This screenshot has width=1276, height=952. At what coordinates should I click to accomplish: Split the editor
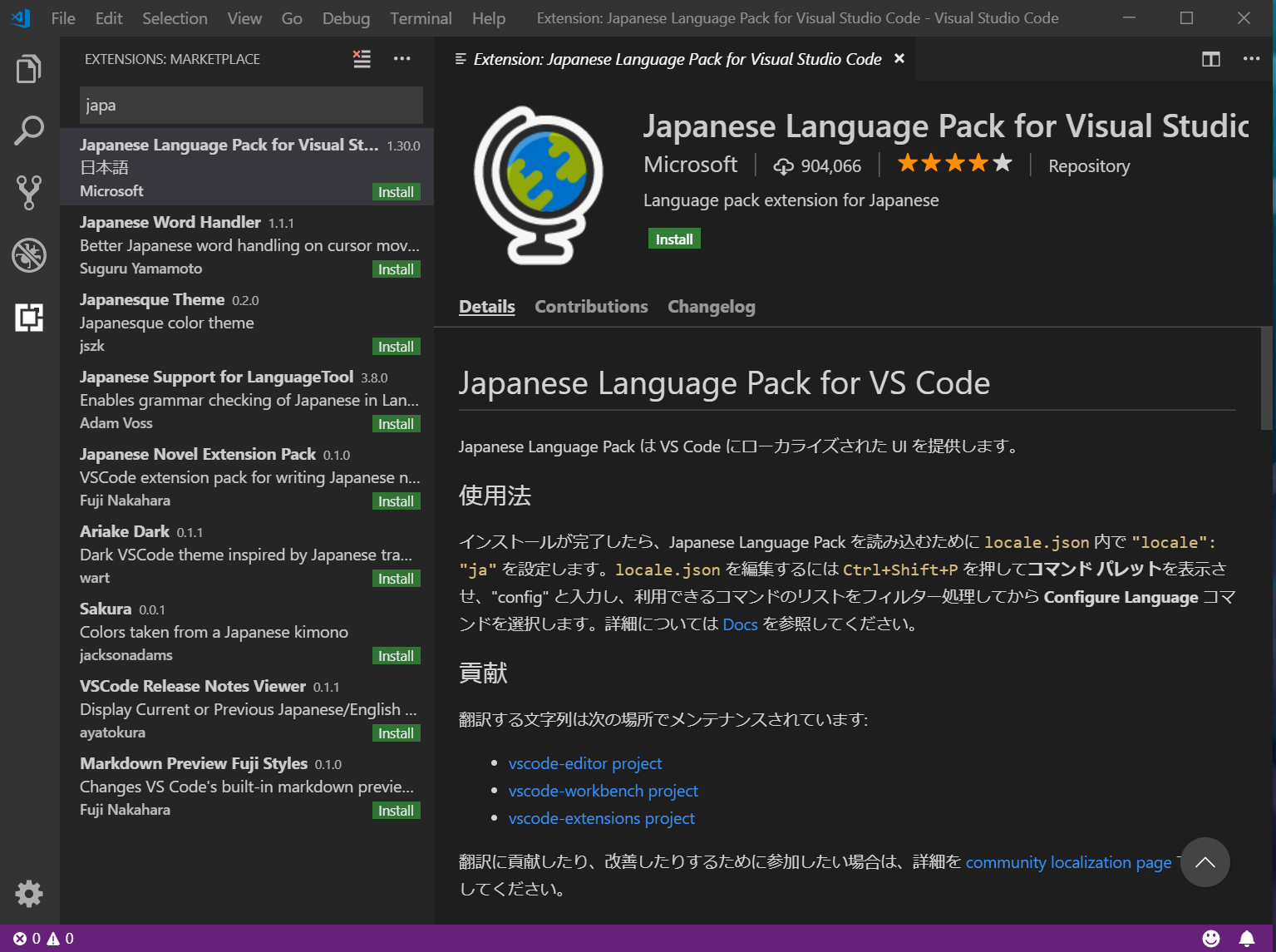[x=1210, y=59]
